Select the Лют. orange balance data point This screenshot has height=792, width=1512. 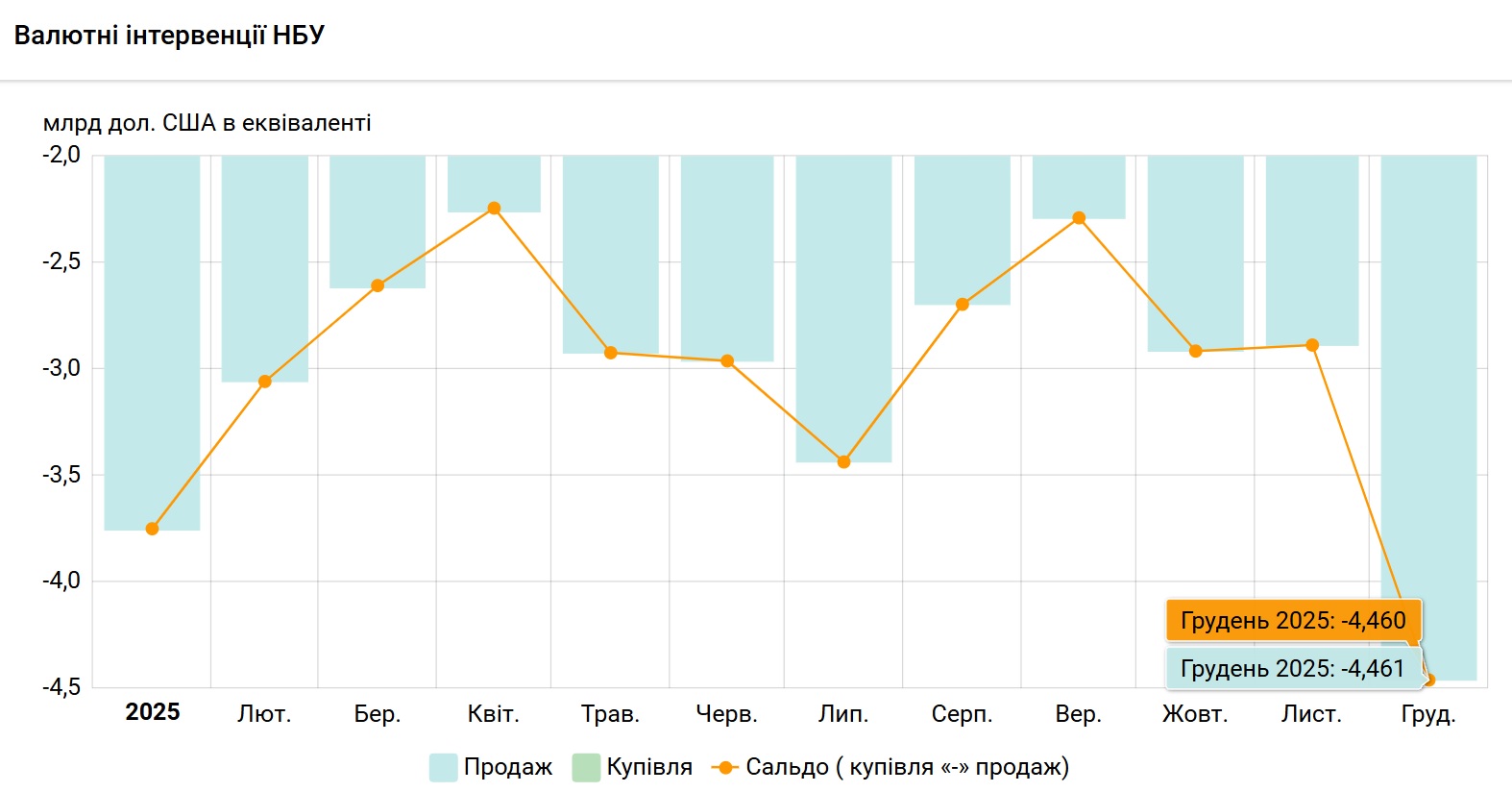click(265, 382)
